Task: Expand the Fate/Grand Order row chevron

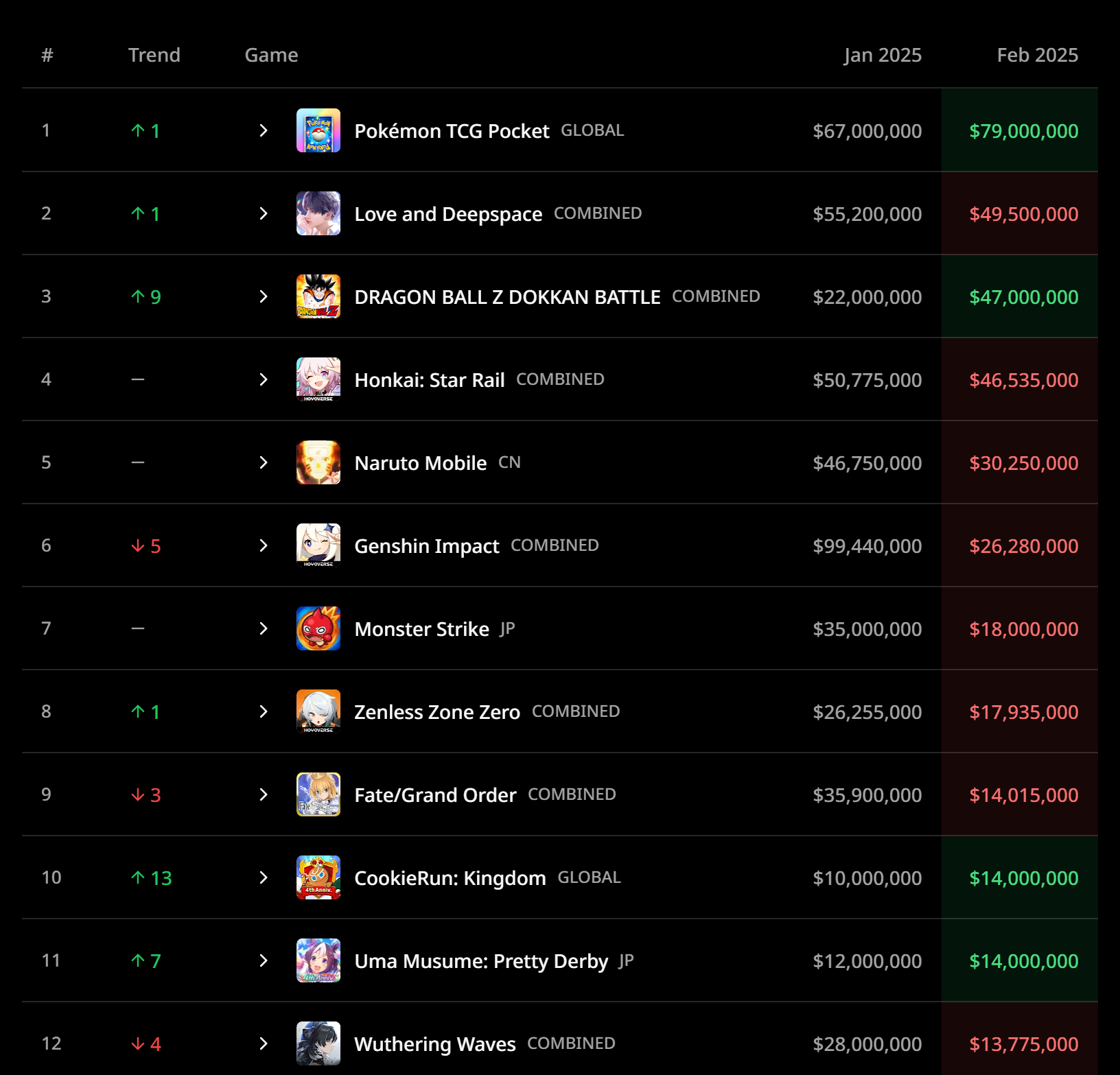Action: pos(264,794)
